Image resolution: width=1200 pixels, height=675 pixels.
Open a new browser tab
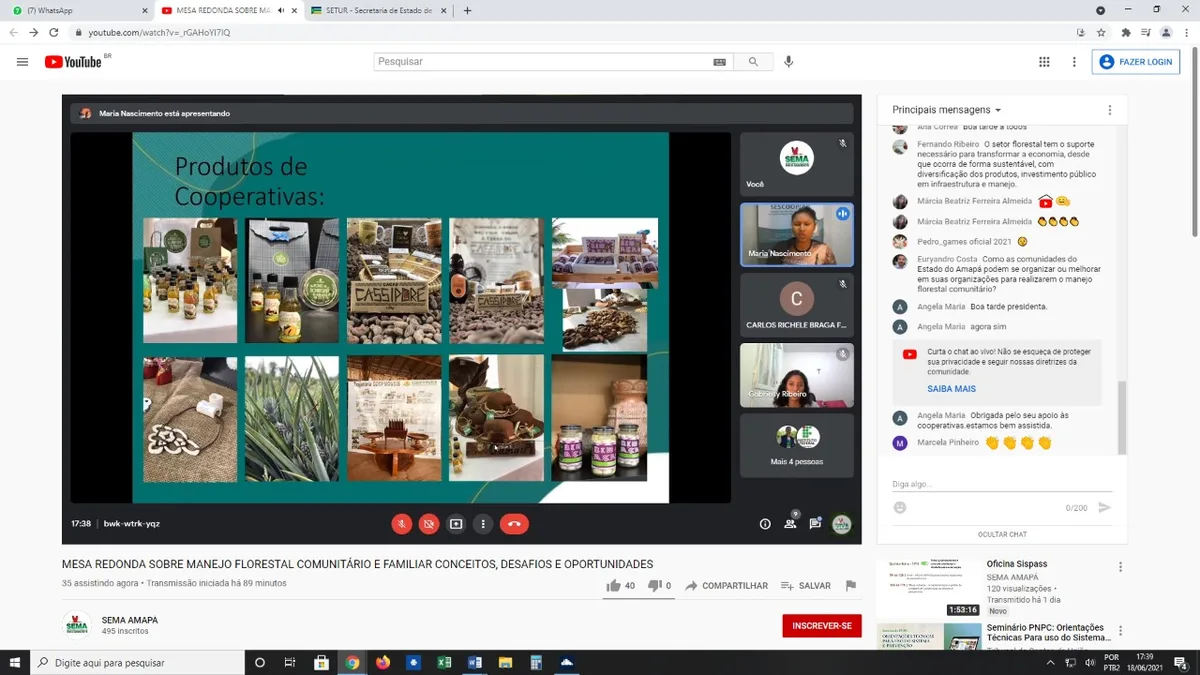(467, 10)
